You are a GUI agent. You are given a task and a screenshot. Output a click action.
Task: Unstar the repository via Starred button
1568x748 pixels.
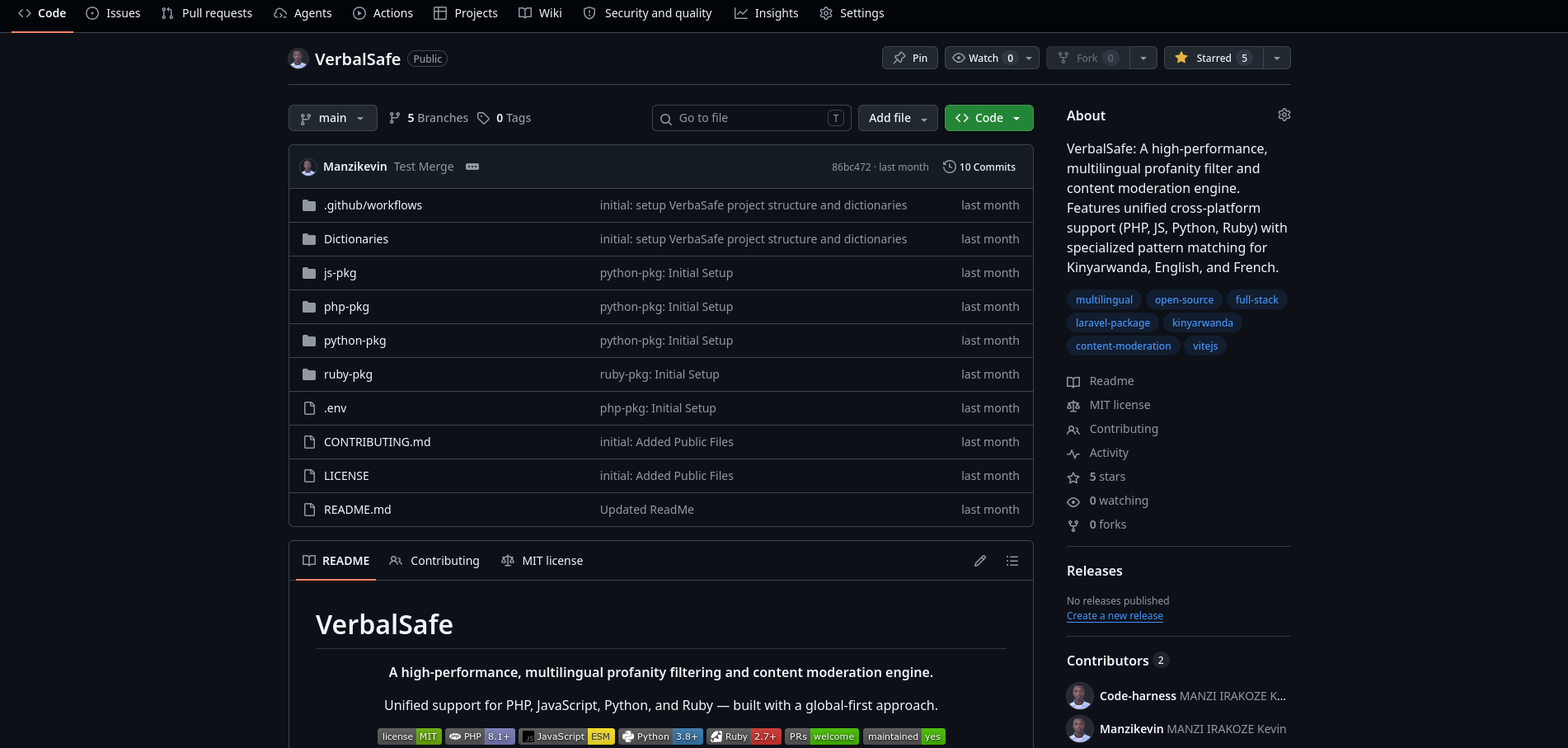tap(1213, 58)
